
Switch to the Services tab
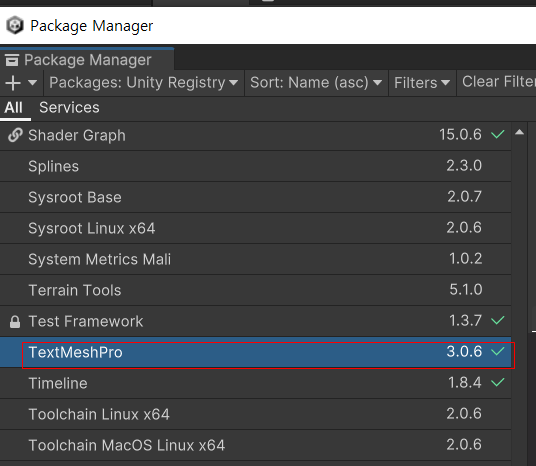point(69,108)
